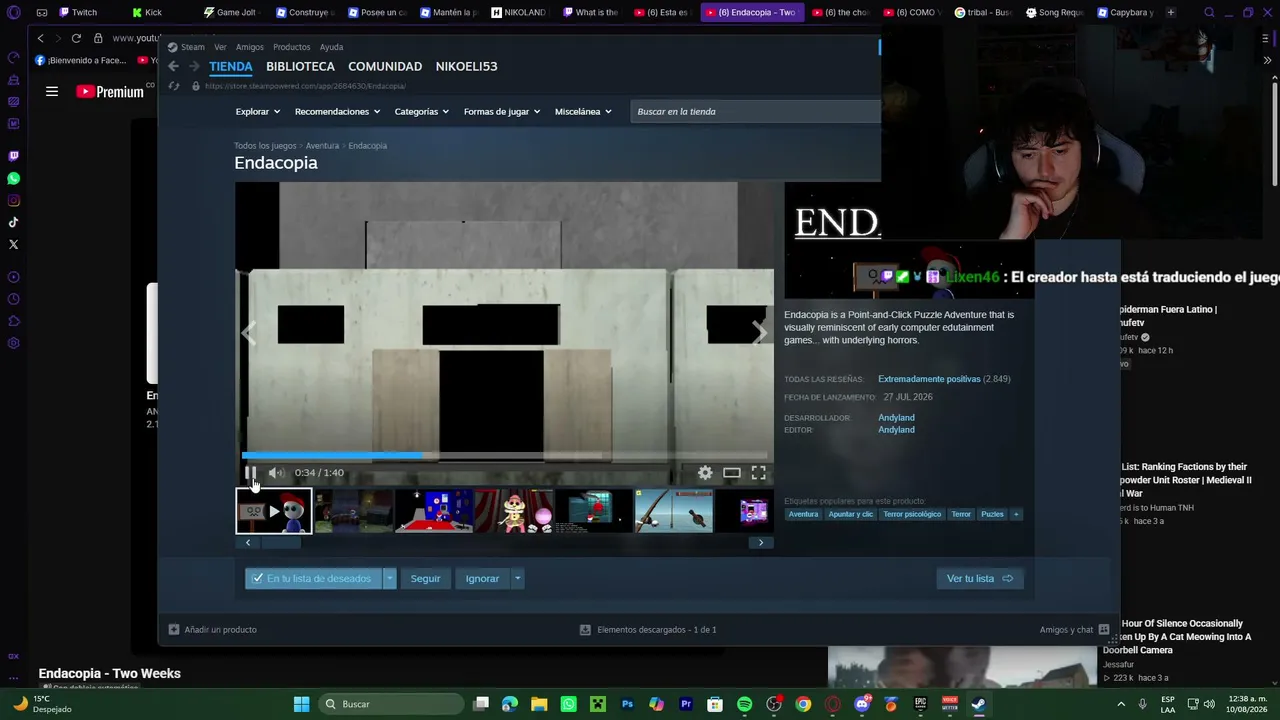
Task: Focus the 'Buscar en la tienda' search field
Action: coord(756,112)
